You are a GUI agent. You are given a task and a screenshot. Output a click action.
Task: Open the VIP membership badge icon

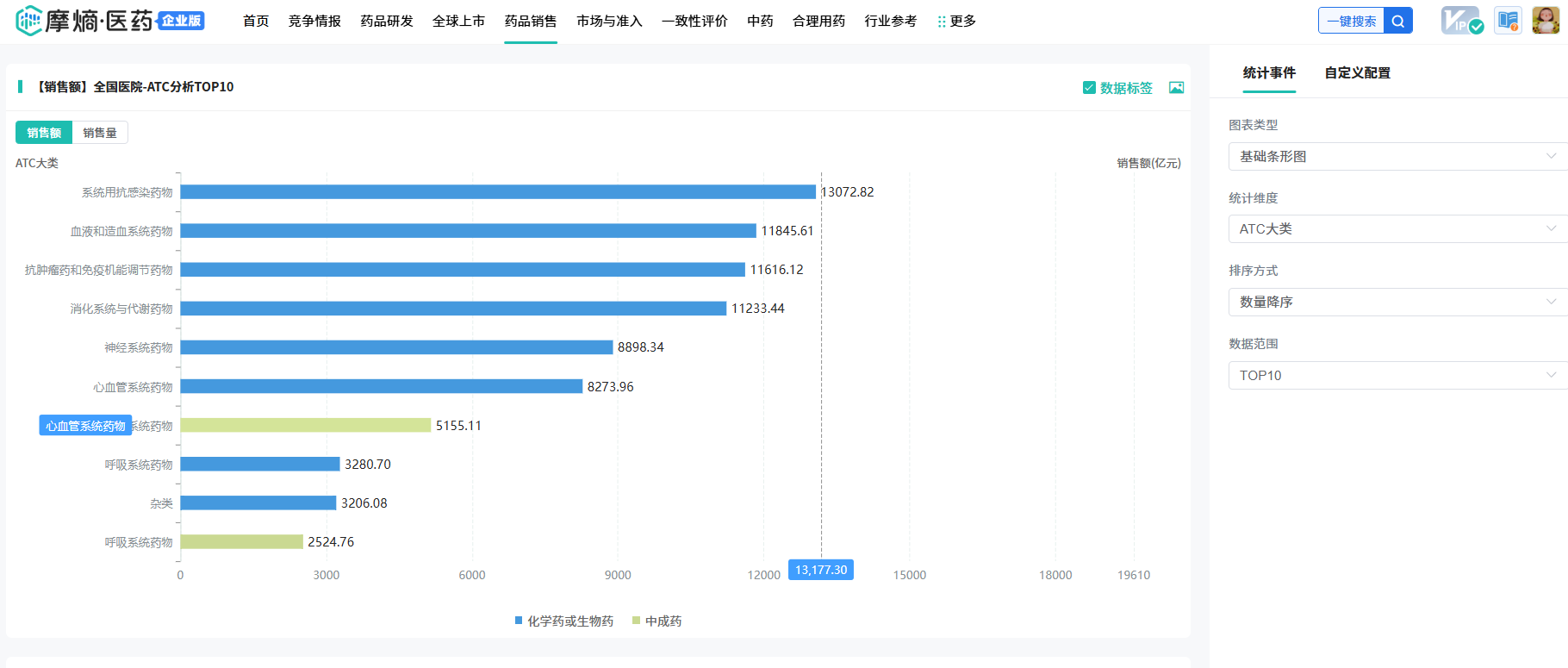click(x=1461, y=21)
